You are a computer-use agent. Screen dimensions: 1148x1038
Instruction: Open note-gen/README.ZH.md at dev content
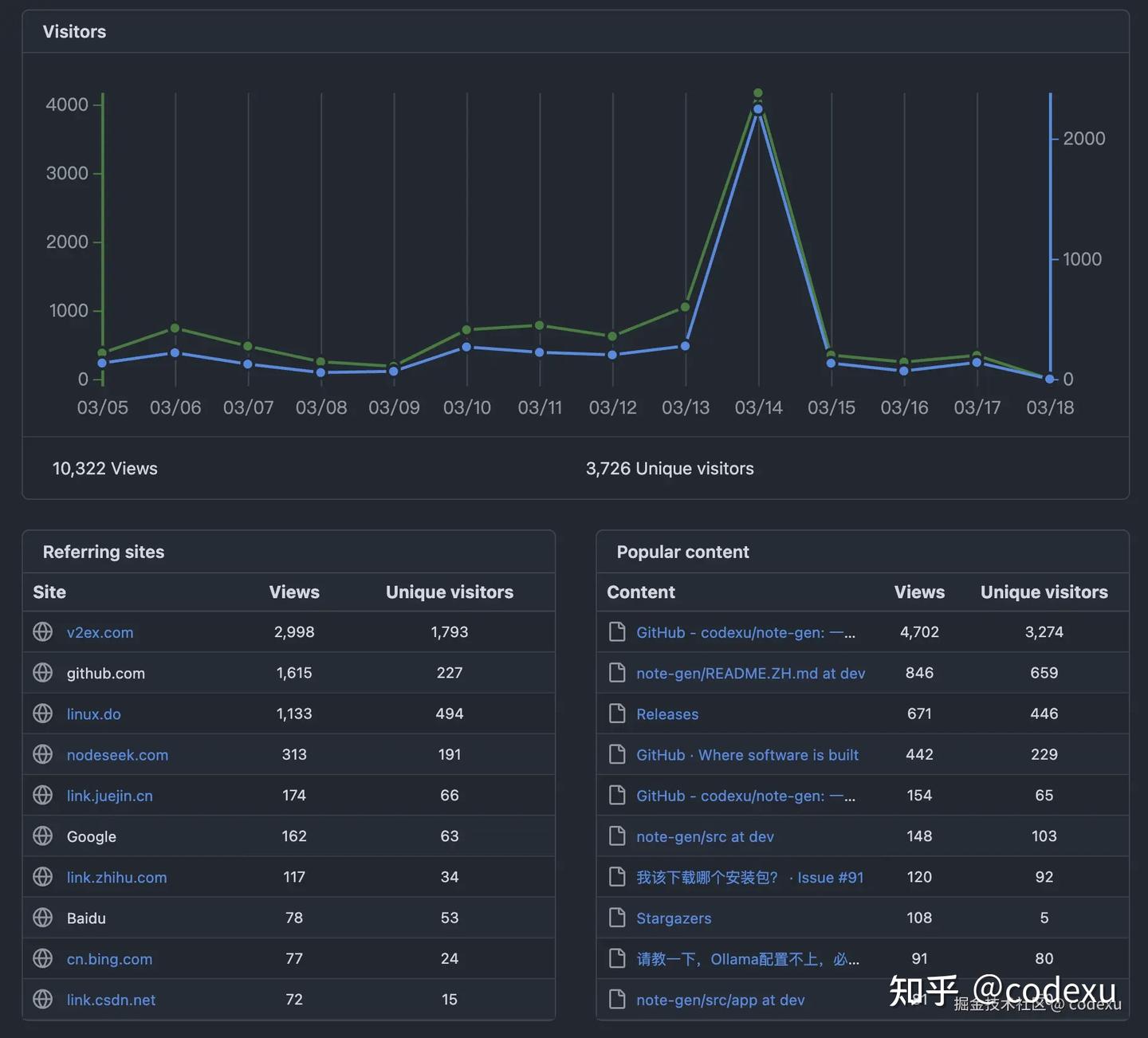coord(750,674)
